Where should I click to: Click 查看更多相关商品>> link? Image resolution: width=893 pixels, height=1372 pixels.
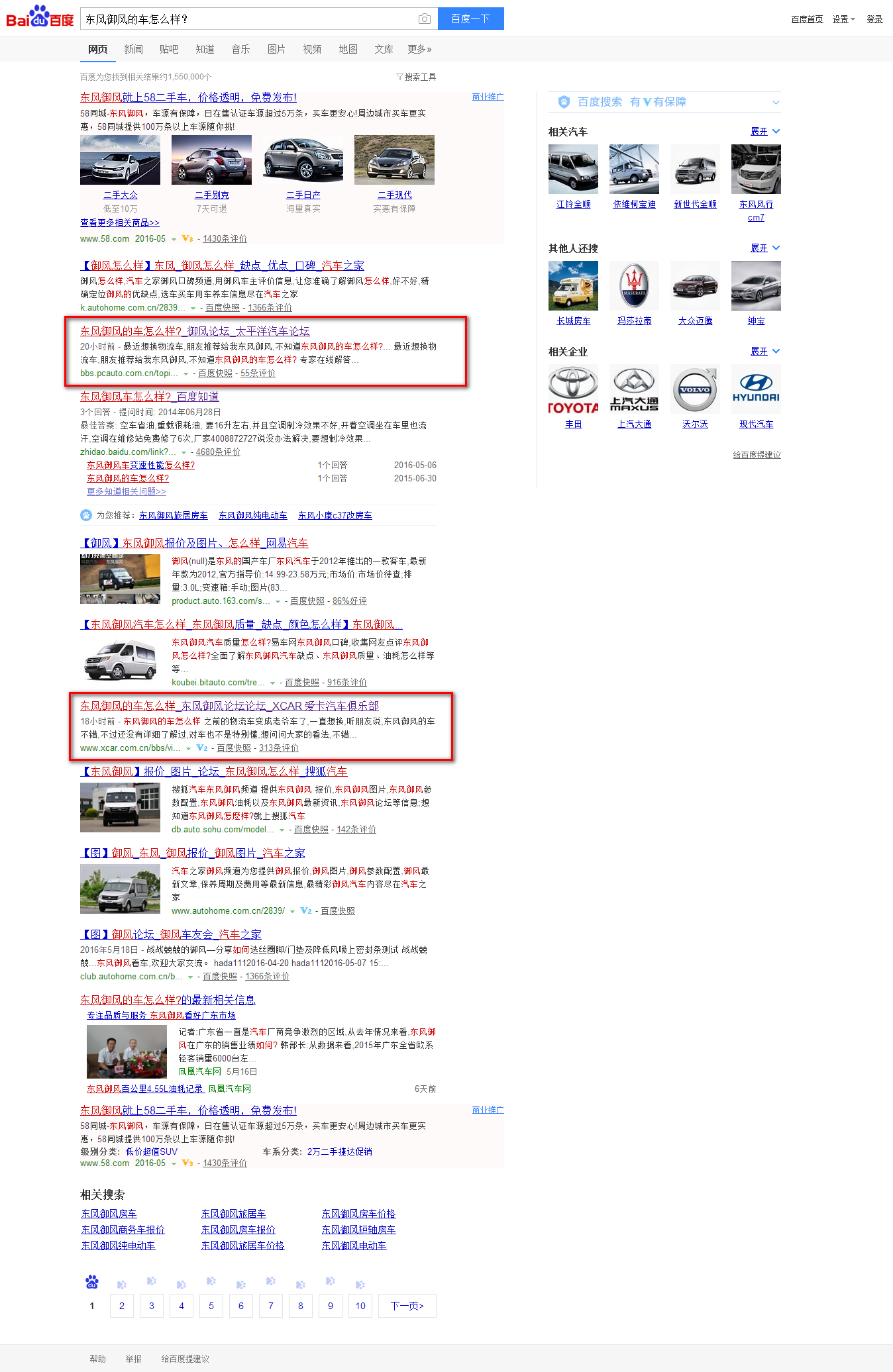120,223
